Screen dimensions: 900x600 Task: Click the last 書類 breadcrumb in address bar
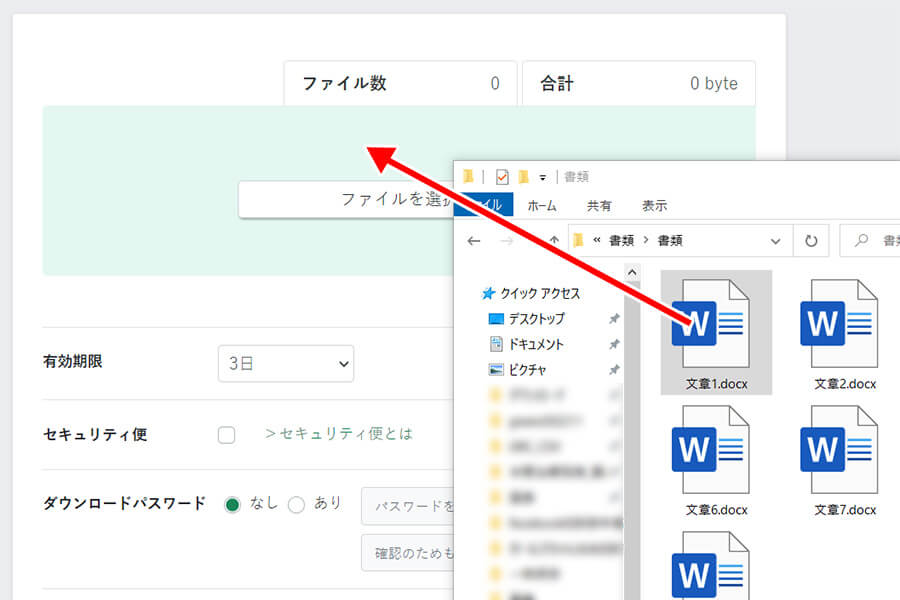[x=670, y=241]
